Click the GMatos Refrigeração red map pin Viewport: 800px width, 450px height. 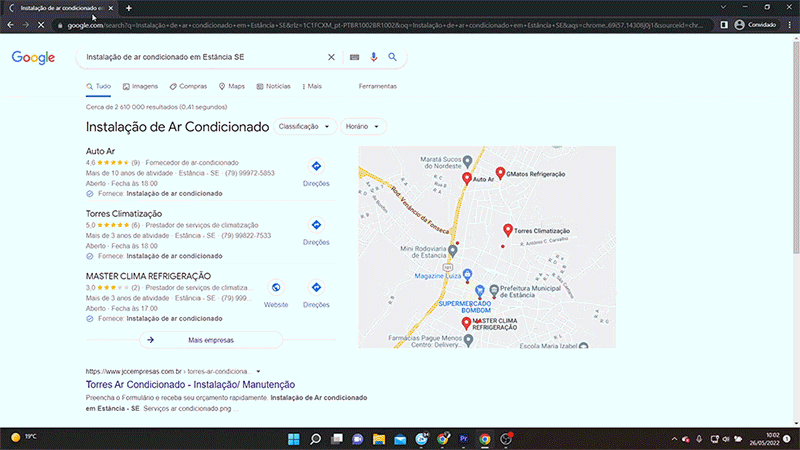(501, 173)
